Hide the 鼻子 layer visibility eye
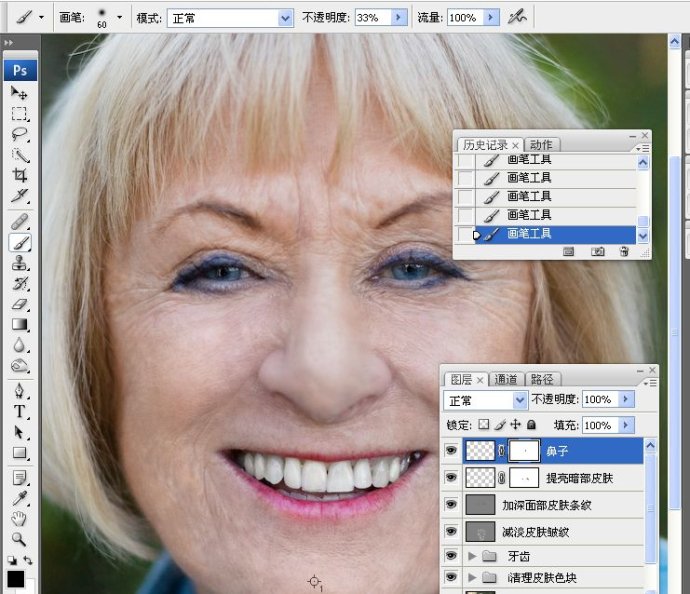 click(x=451, y=450)
